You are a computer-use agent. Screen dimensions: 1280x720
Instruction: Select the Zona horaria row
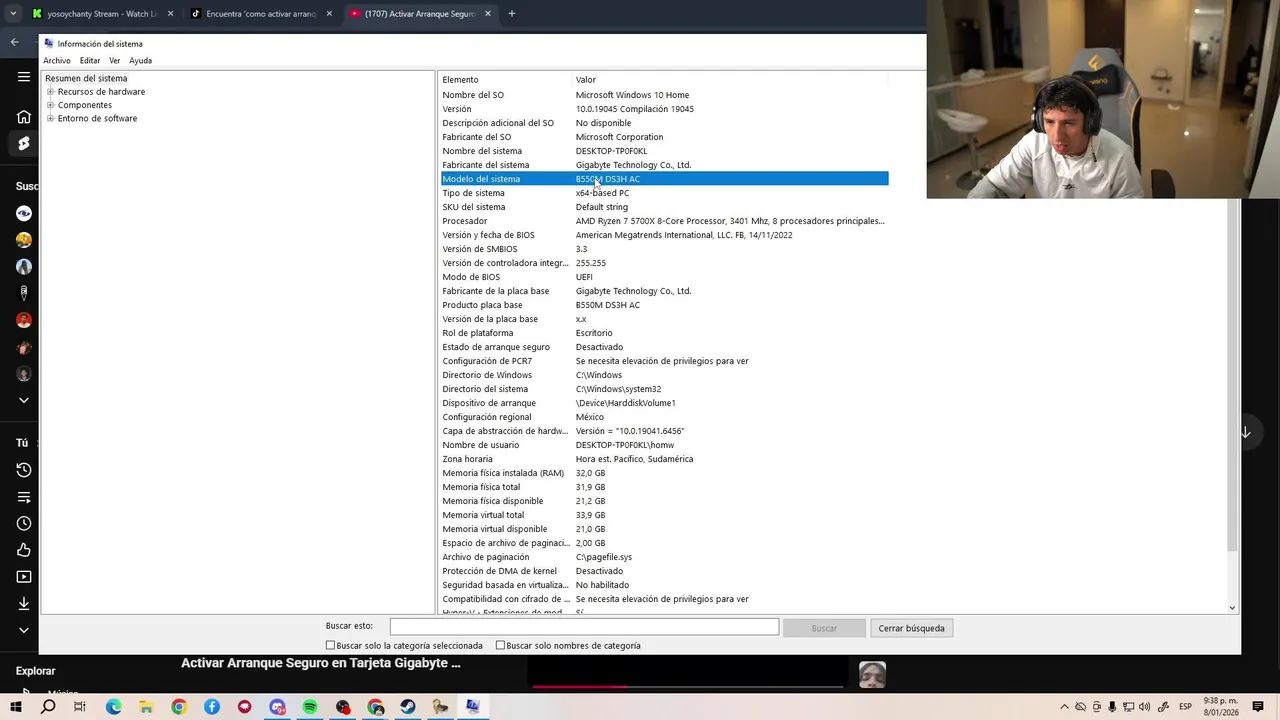tap(665, 459)
